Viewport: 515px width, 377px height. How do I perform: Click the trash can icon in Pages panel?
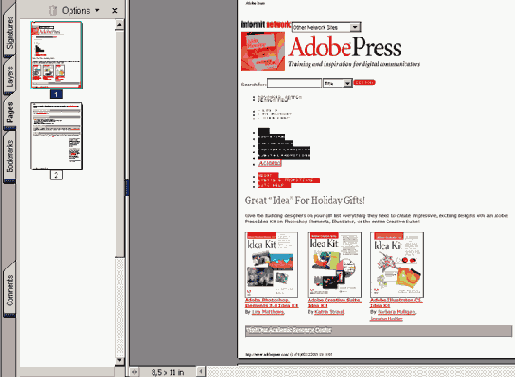[53, 11]
